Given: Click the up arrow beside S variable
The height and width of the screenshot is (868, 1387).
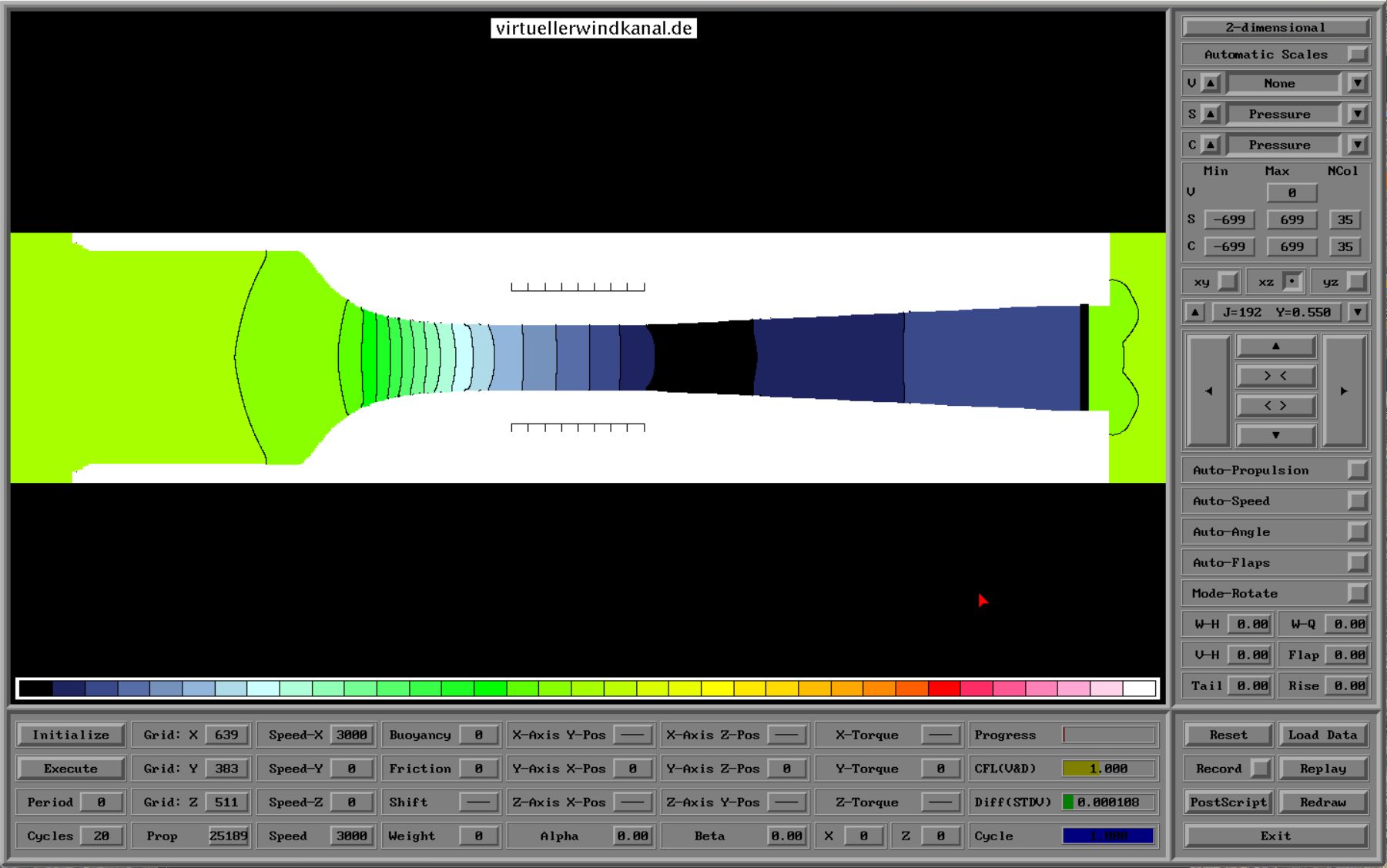Looking at the screenshot, I should point(1211,114).
